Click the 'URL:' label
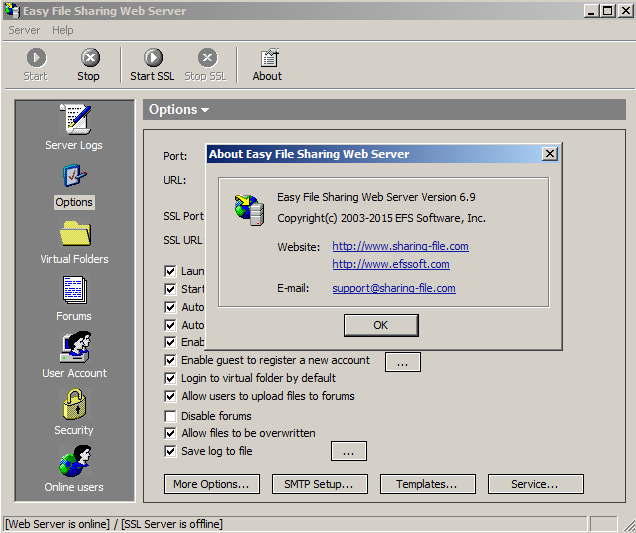This screenshot has width=636, height=533. pos(175,180)
